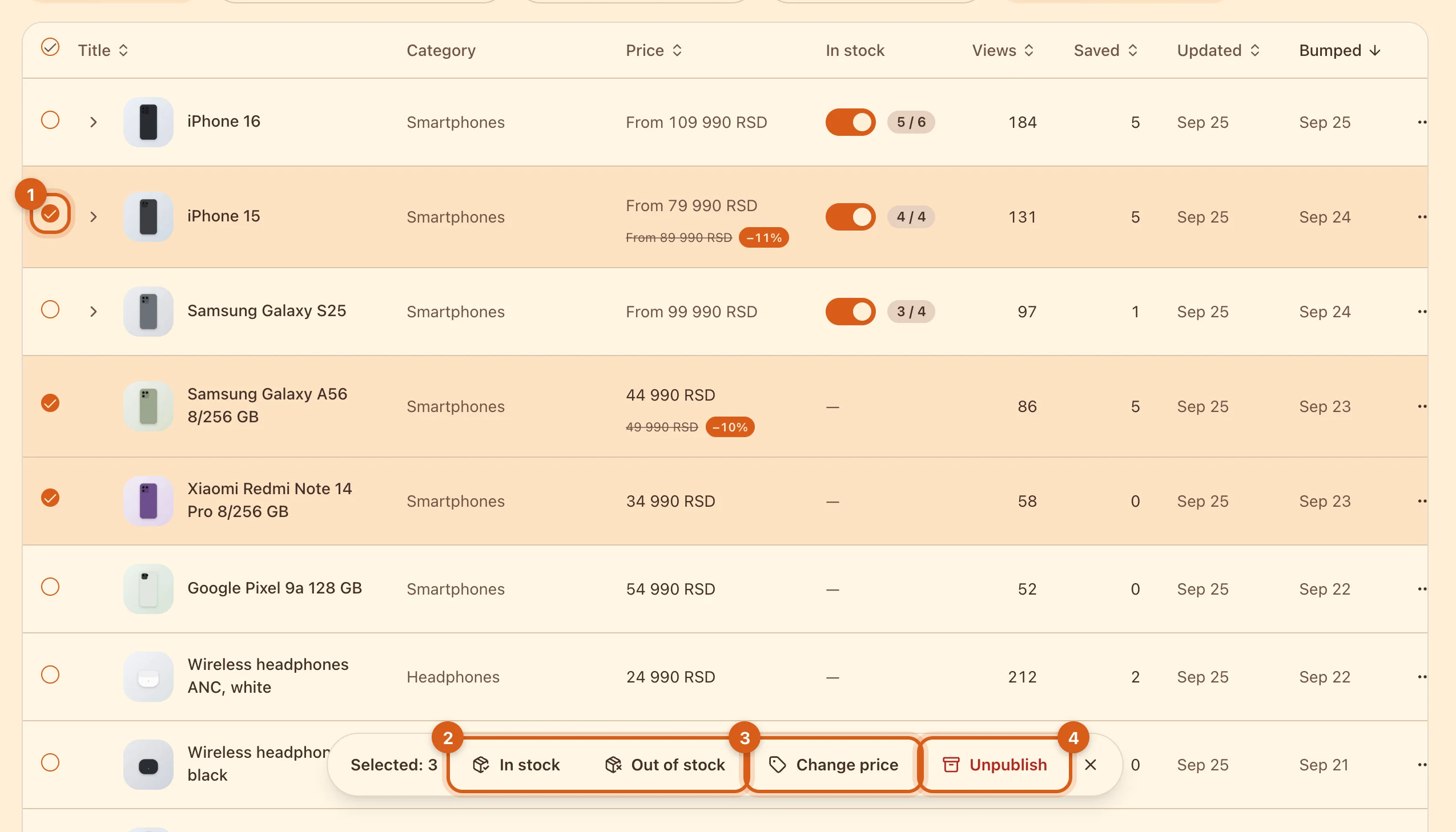This screenshot has width=1456, height=832.
Task: Click the 3 / 4 stock badge
Action: [x=911, y=312]
